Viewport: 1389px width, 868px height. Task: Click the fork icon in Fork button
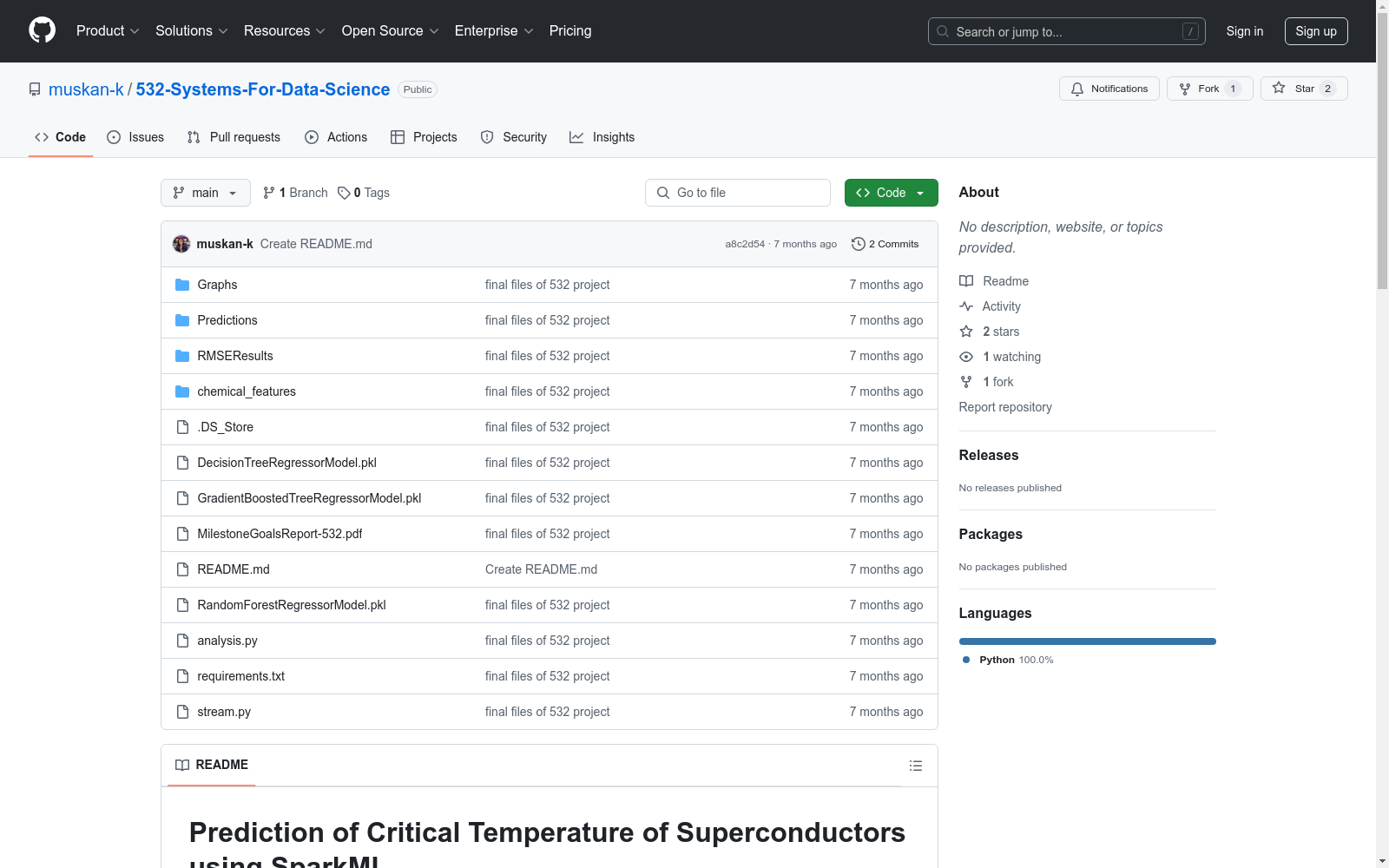(1185, 89)
